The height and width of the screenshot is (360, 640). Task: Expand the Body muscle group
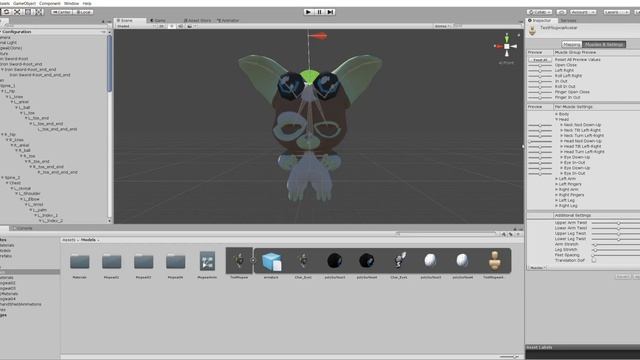tap(556, 114)
